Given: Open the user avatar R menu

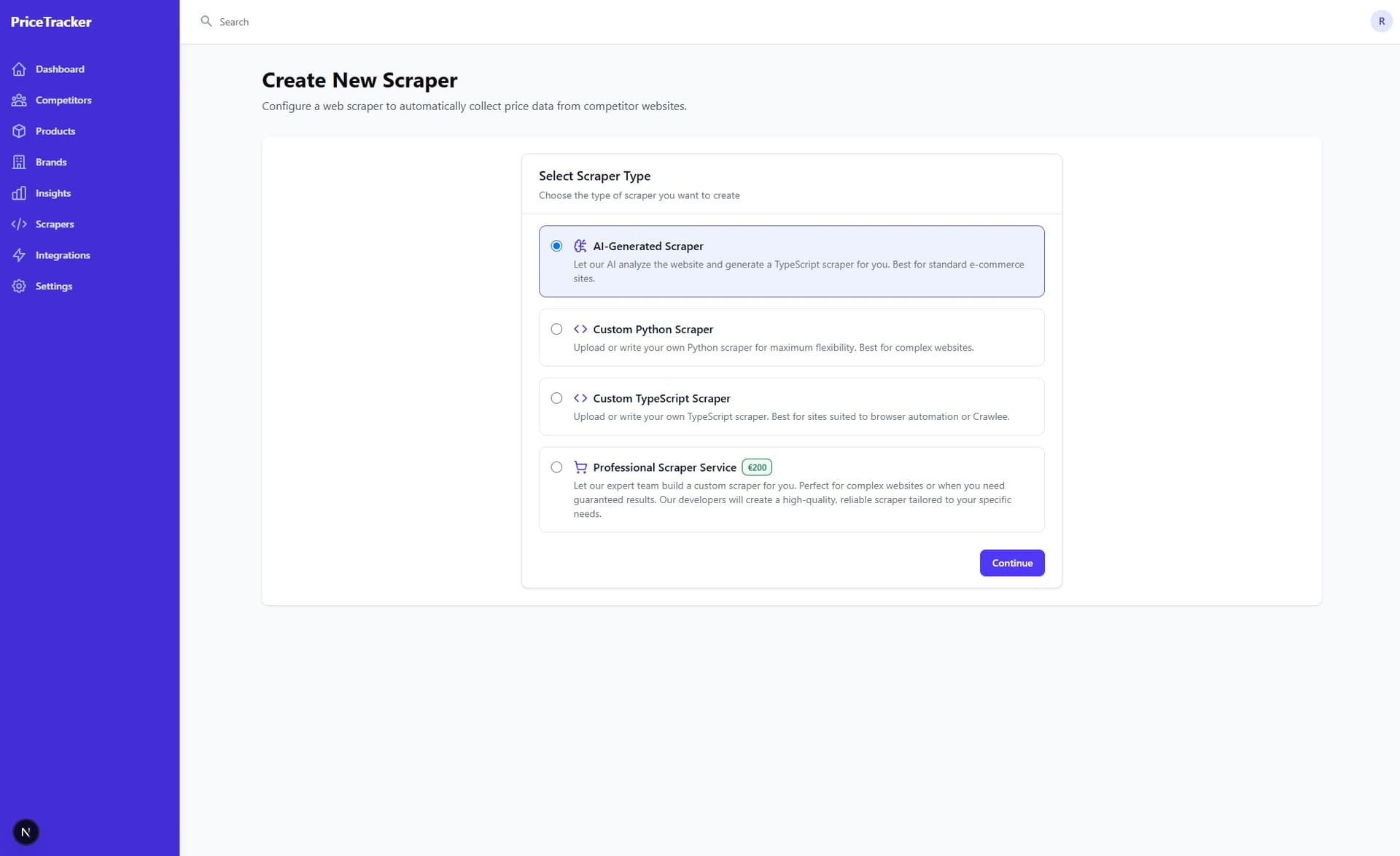Looking at the screenshot, I should click(x=1381, y=22).
